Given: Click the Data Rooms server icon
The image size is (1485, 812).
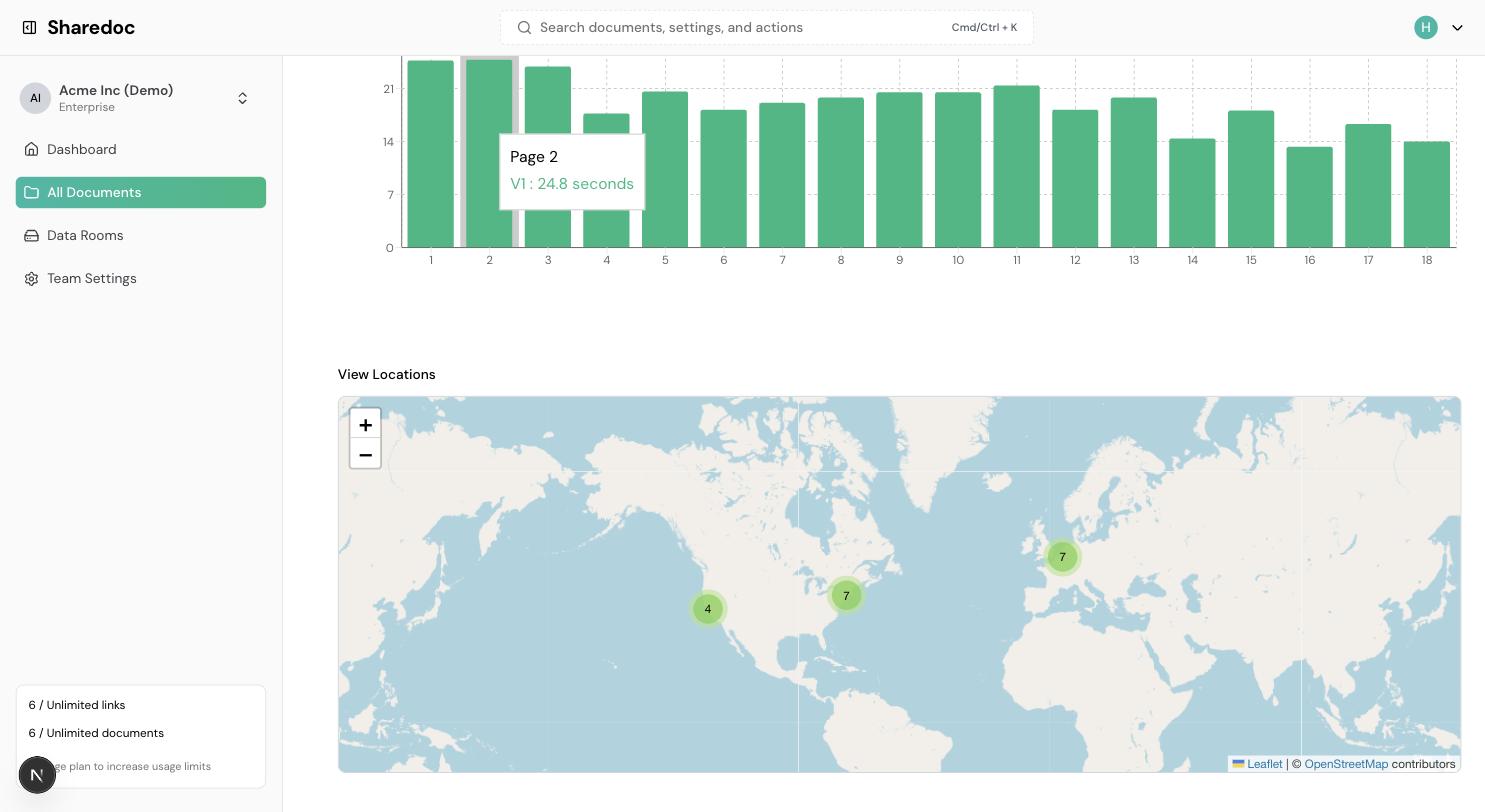Looking at the screenshot, I should tap(31, 236).
